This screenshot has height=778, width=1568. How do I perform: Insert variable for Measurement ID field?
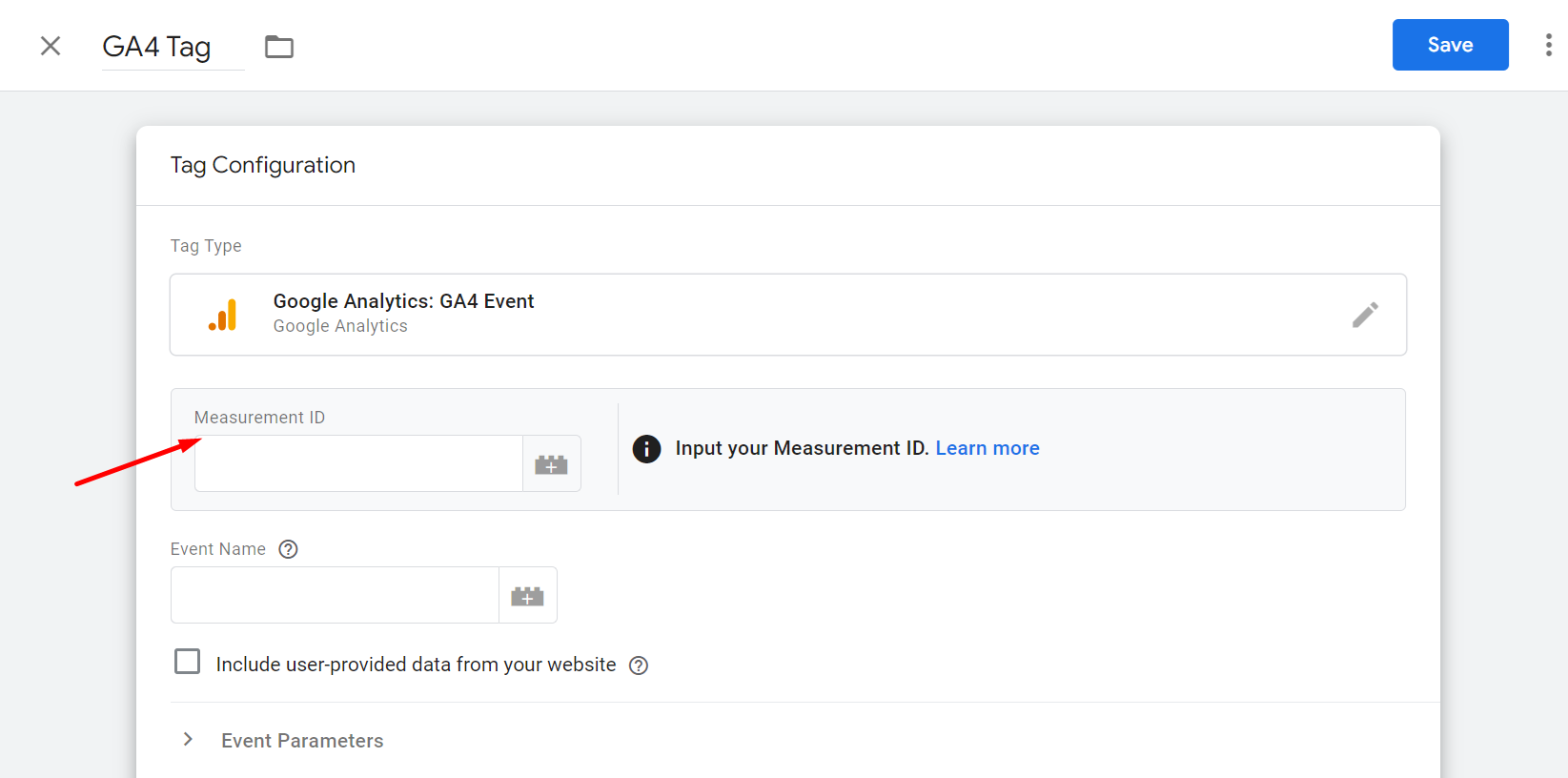pyautogui.click(x=552, y=463)
